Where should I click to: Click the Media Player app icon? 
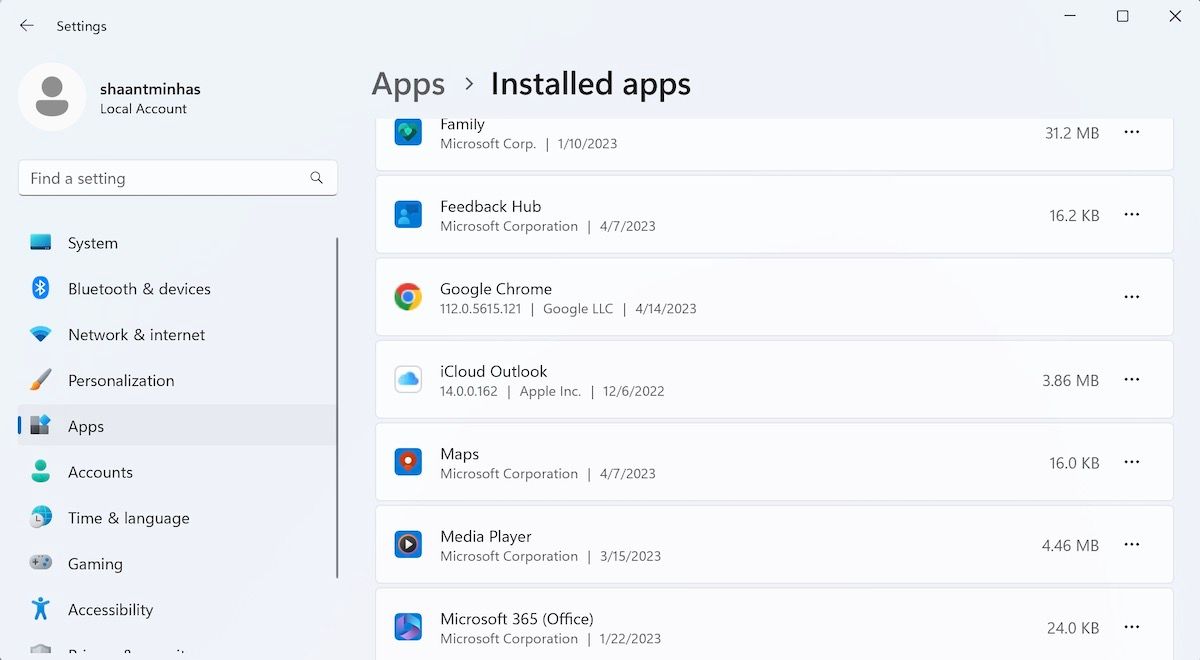[408, 545]
